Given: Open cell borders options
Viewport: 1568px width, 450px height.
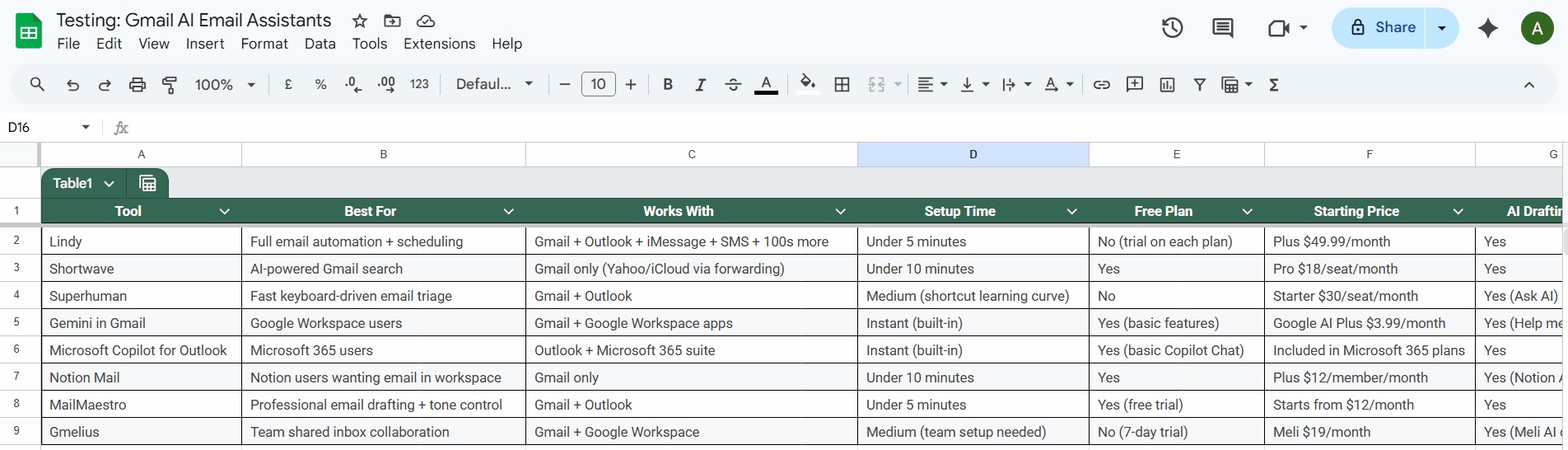Looking at the screenshot, I should point(842,84).
